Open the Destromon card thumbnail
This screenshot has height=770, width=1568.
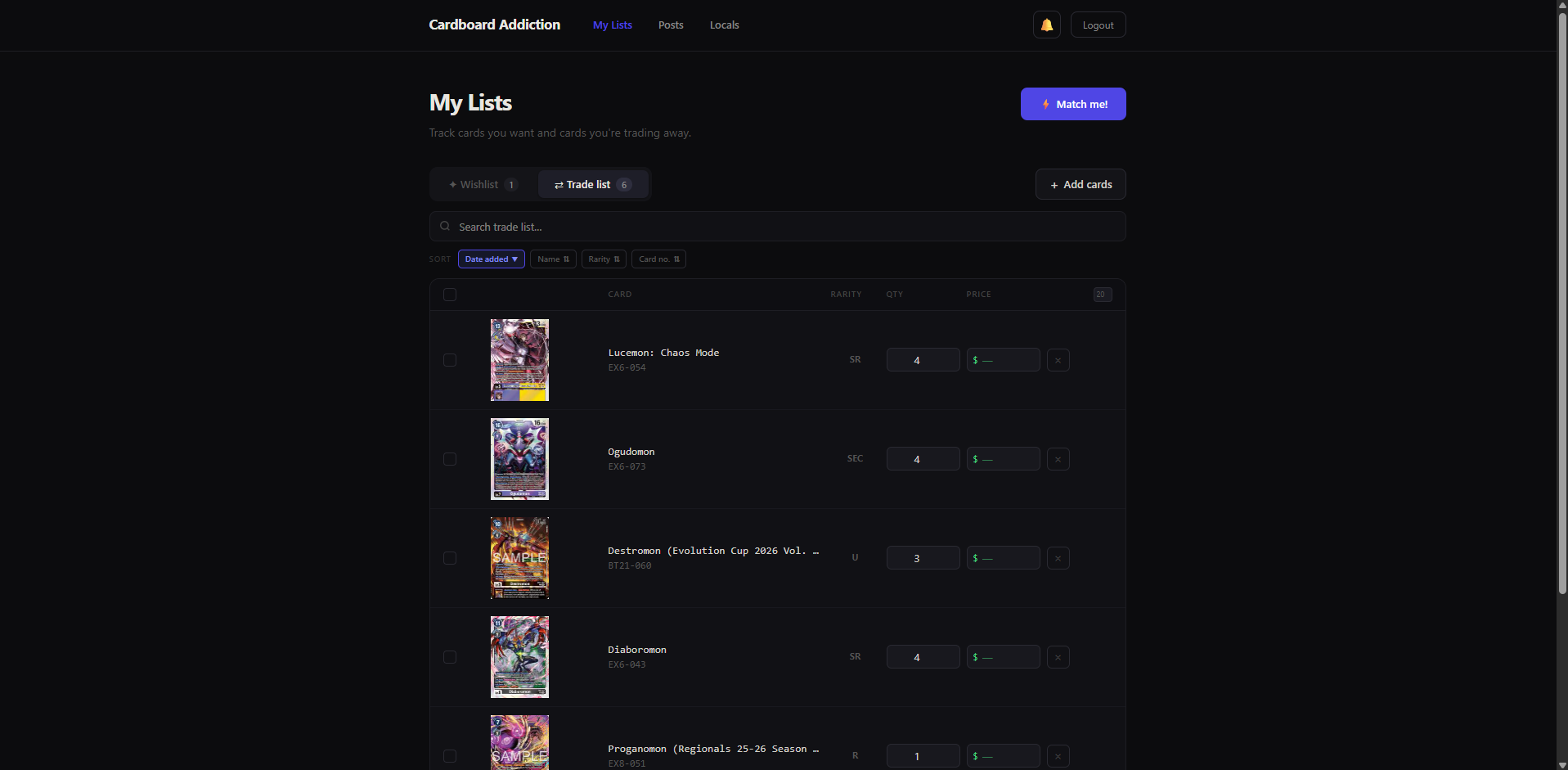coord(519,558)
